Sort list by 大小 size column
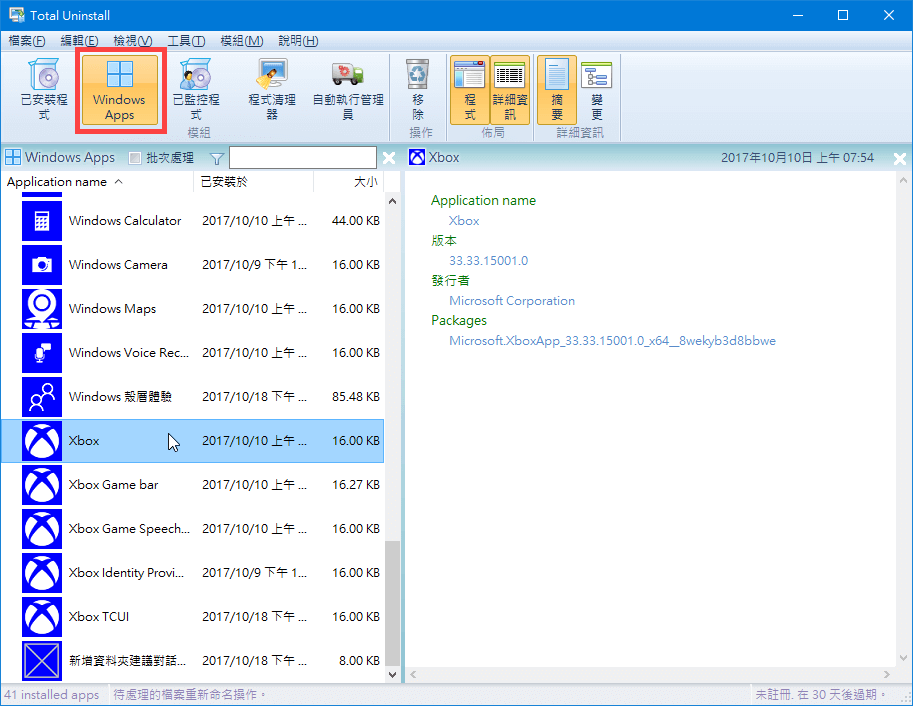Image resolution: width=913 pixels, height=706 pixels. 365,182
